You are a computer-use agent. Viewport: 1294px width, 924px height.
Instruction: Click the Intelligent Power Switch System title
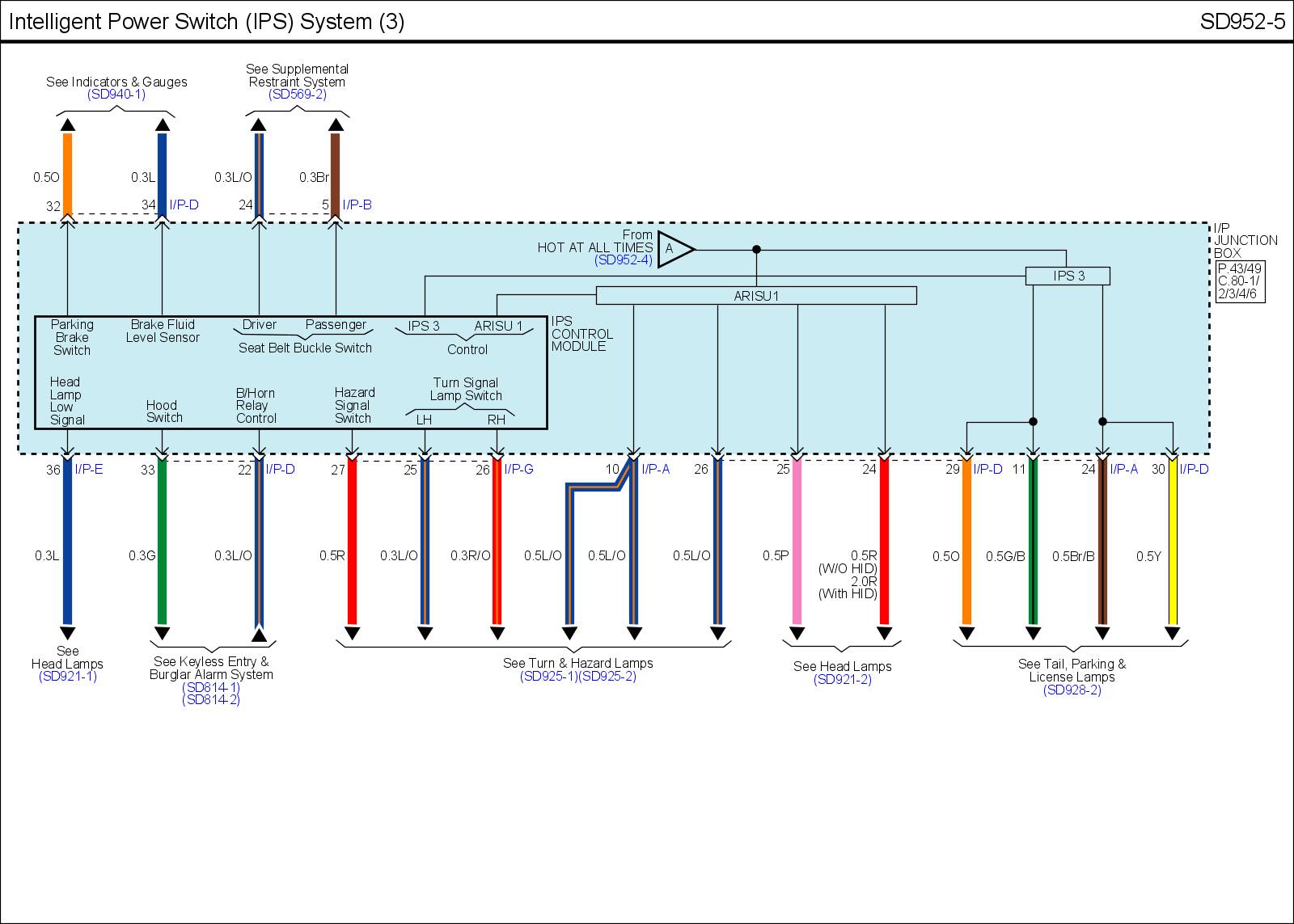pos(207,22)
